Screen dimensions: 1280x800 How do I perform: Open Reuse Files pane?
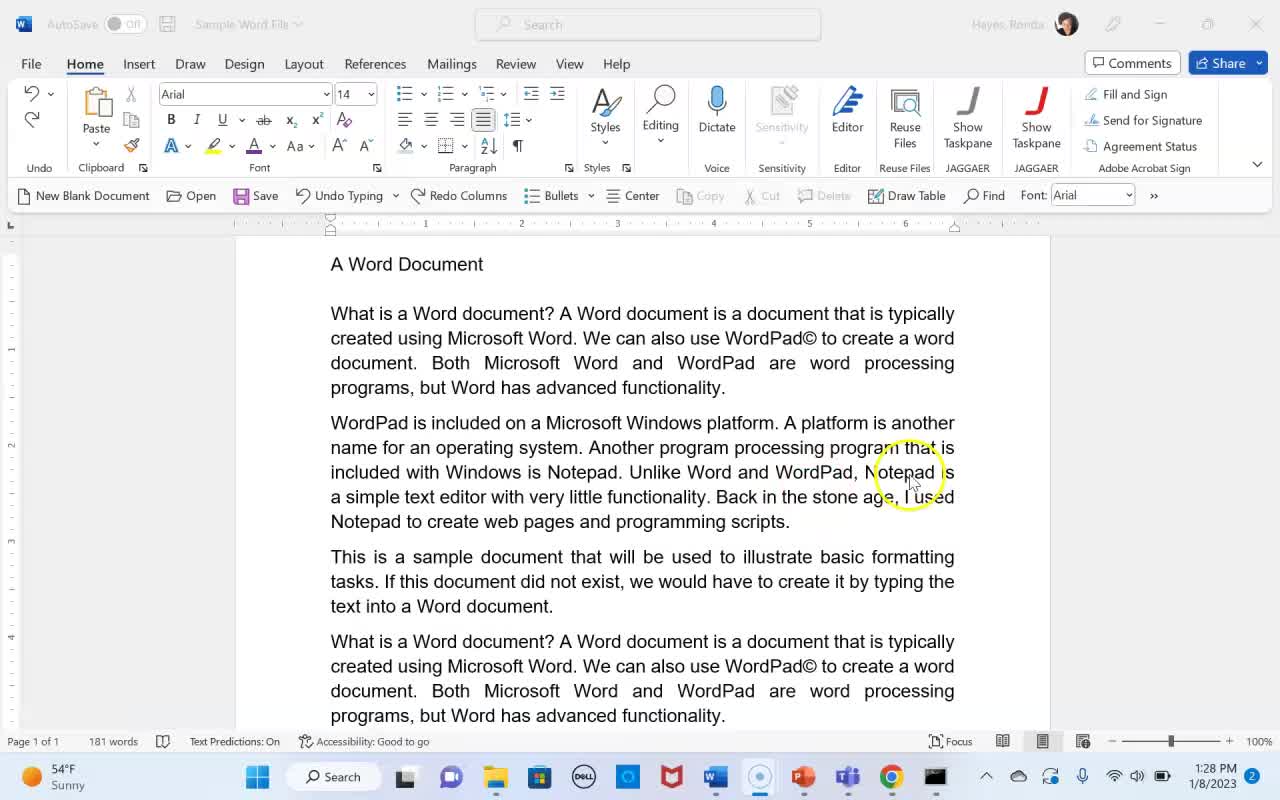tap(905, 118)
